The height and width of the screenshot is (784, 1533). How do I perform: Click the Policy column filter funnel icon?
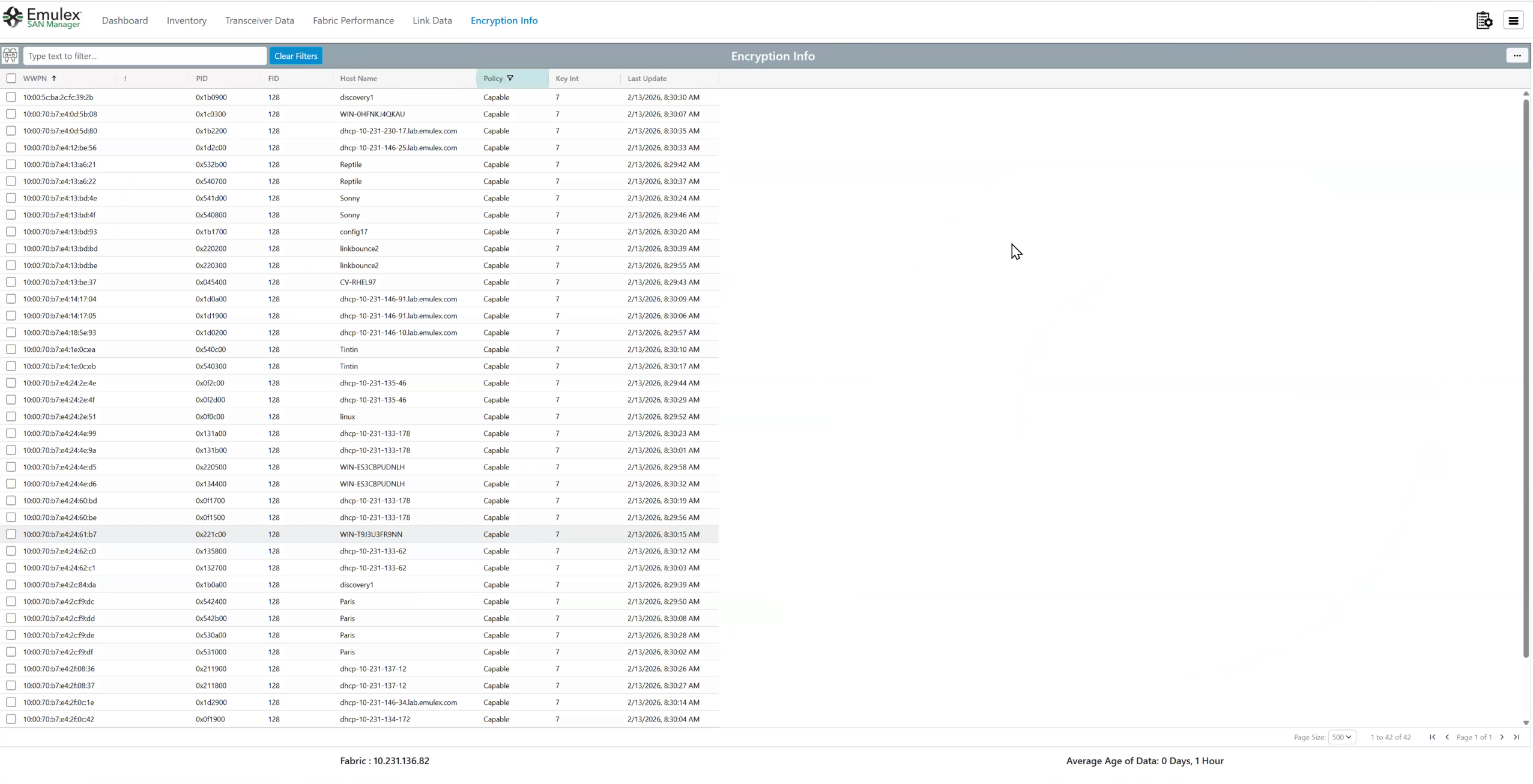pyautogui.click(x=510, y=78)
